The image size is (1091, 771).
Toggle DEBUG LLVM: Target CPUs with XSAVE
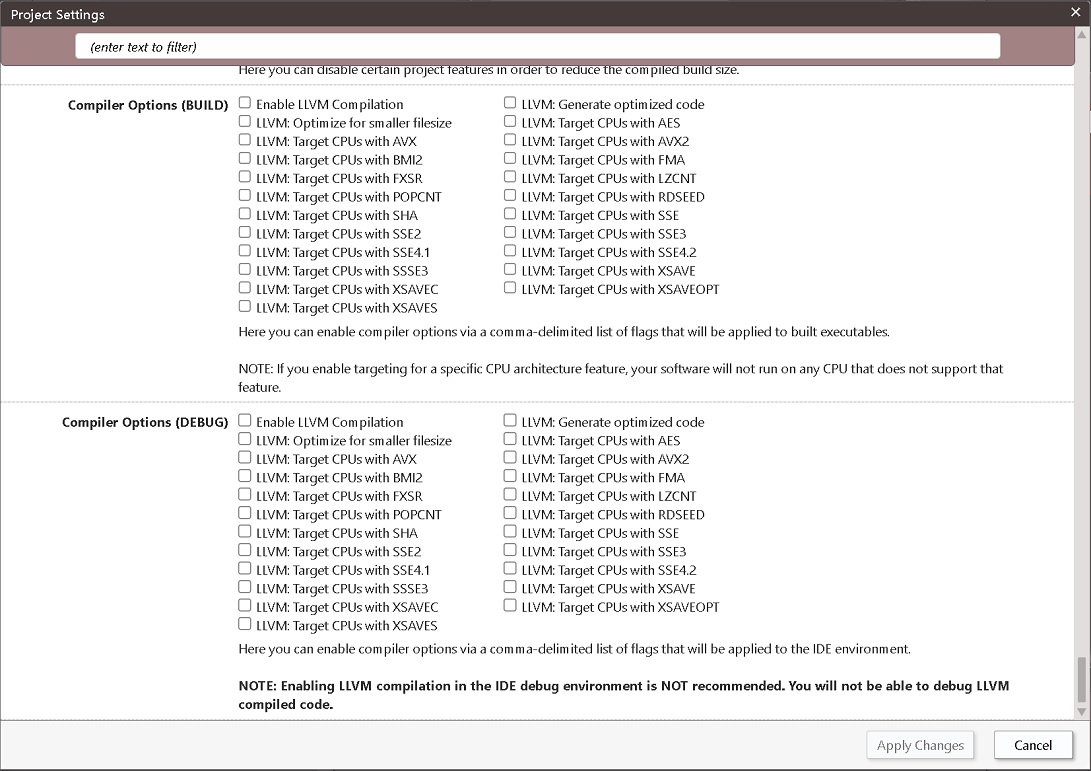click(x=510, y=587)
